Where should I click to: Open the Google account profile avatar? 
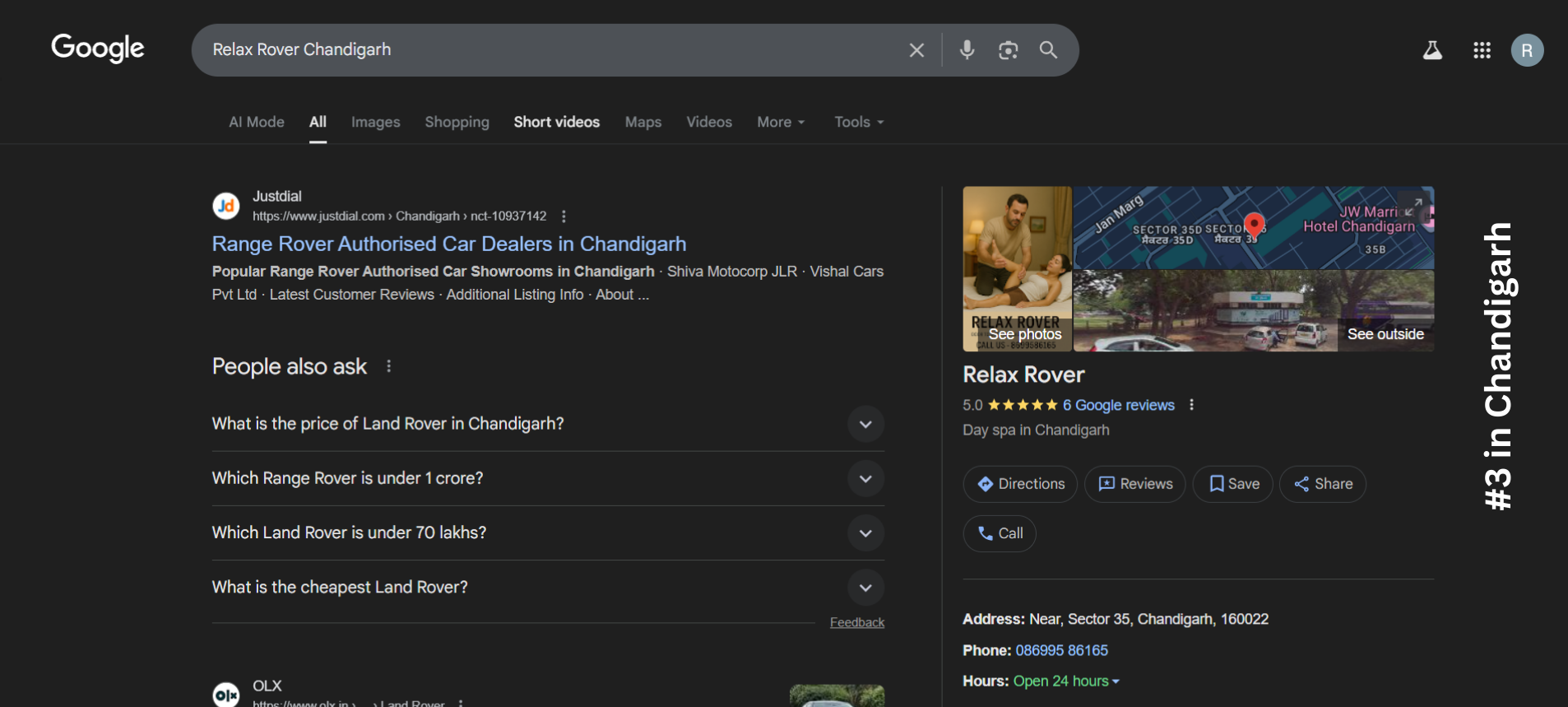(x=1527, y=50)
